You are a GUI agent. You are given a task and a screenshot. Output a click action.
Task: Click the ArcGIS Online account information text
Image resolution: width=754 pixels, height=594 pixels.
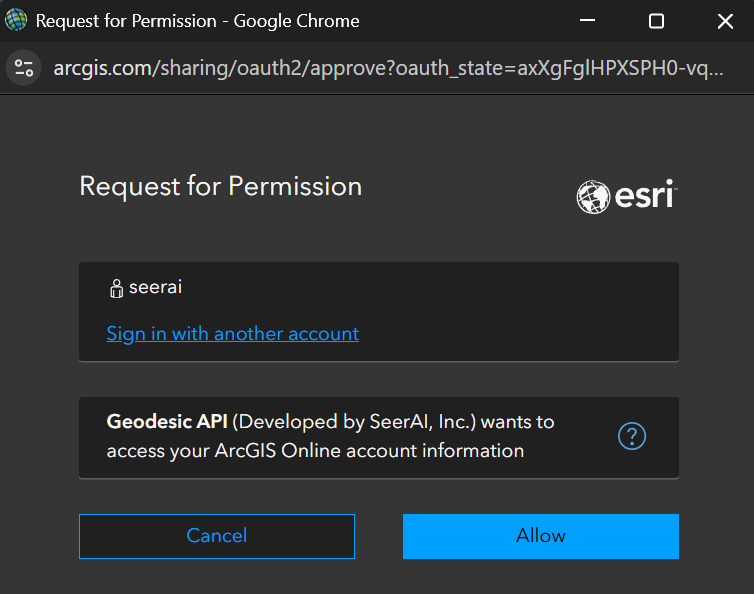(x=369, y=451)
